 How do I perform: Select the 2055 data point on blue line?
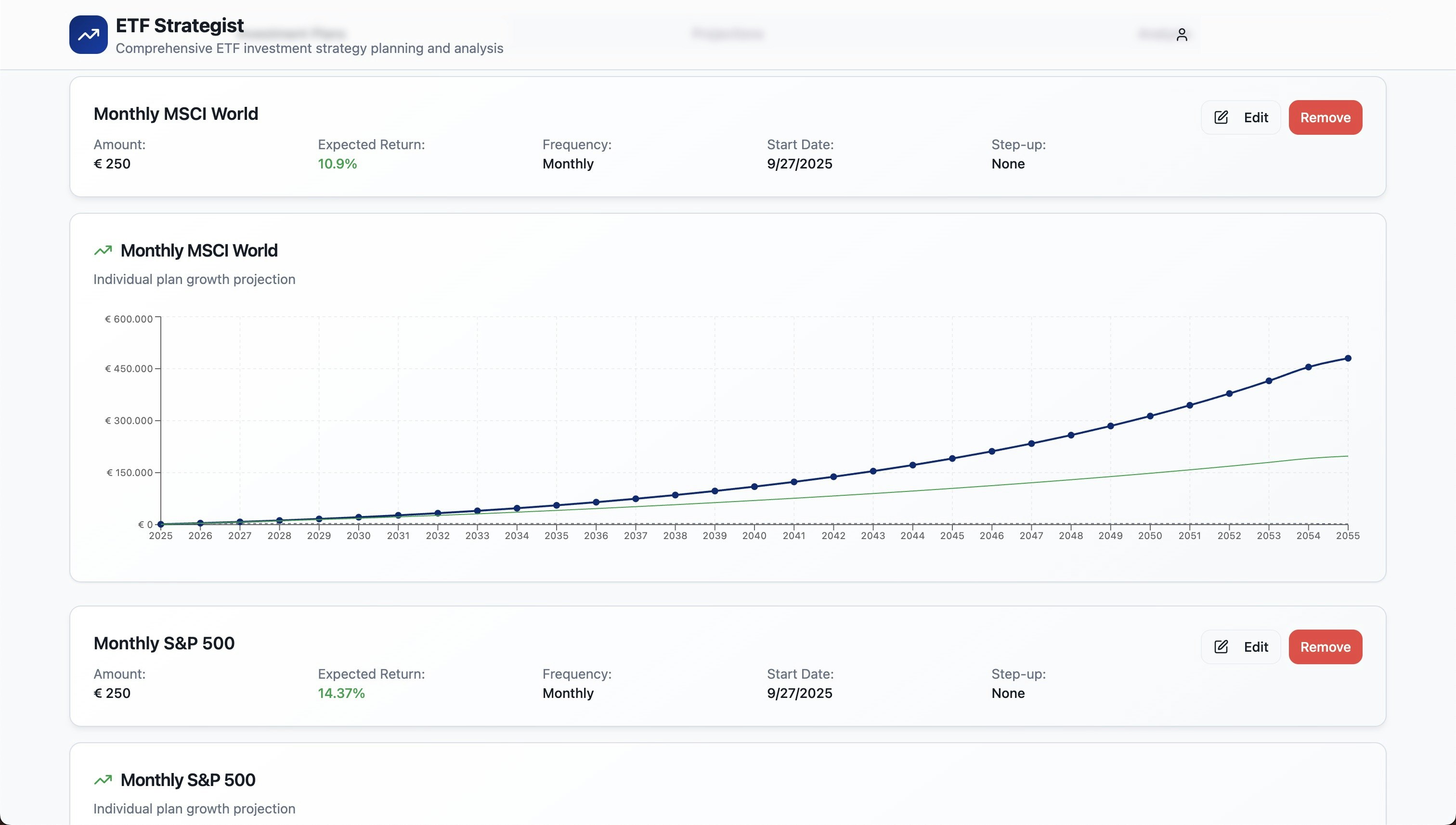coord(1348,358)
